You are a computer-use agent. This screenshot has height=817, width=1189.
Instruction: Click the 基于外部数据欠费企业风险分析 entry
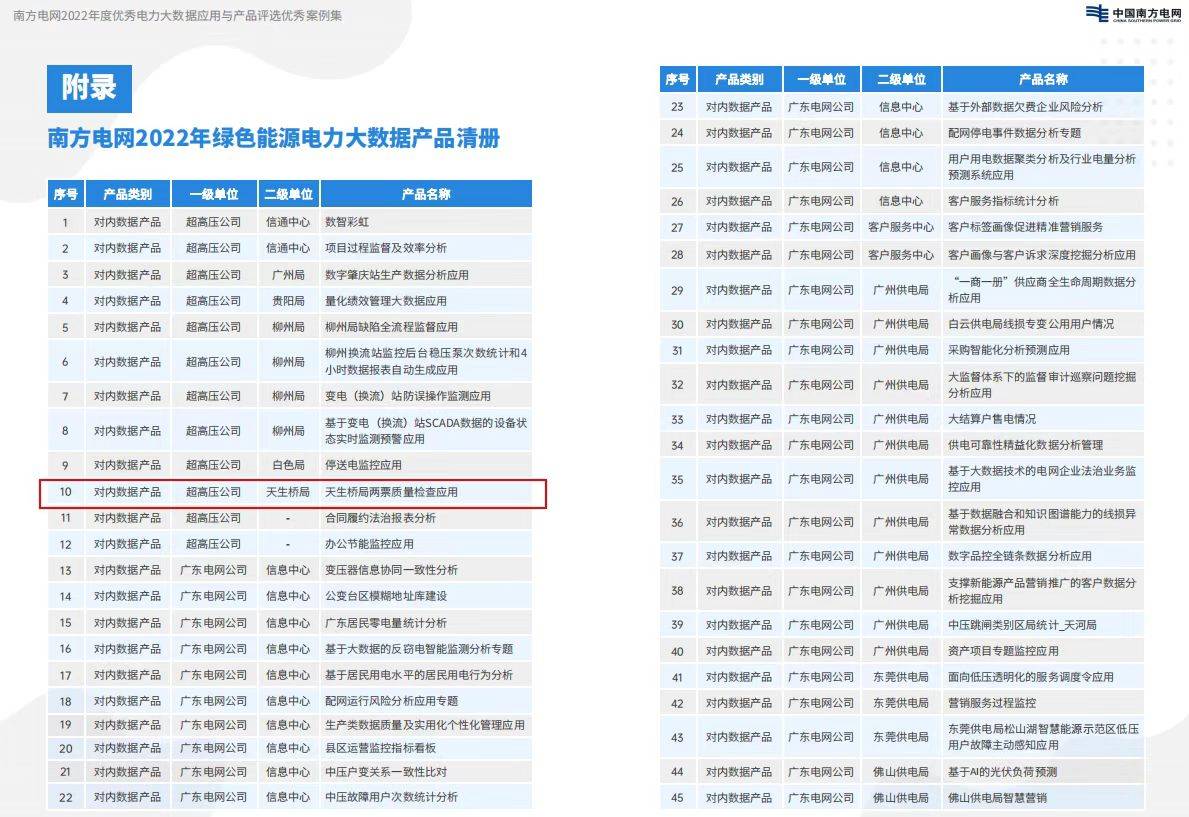click(x=1025, y=107)
